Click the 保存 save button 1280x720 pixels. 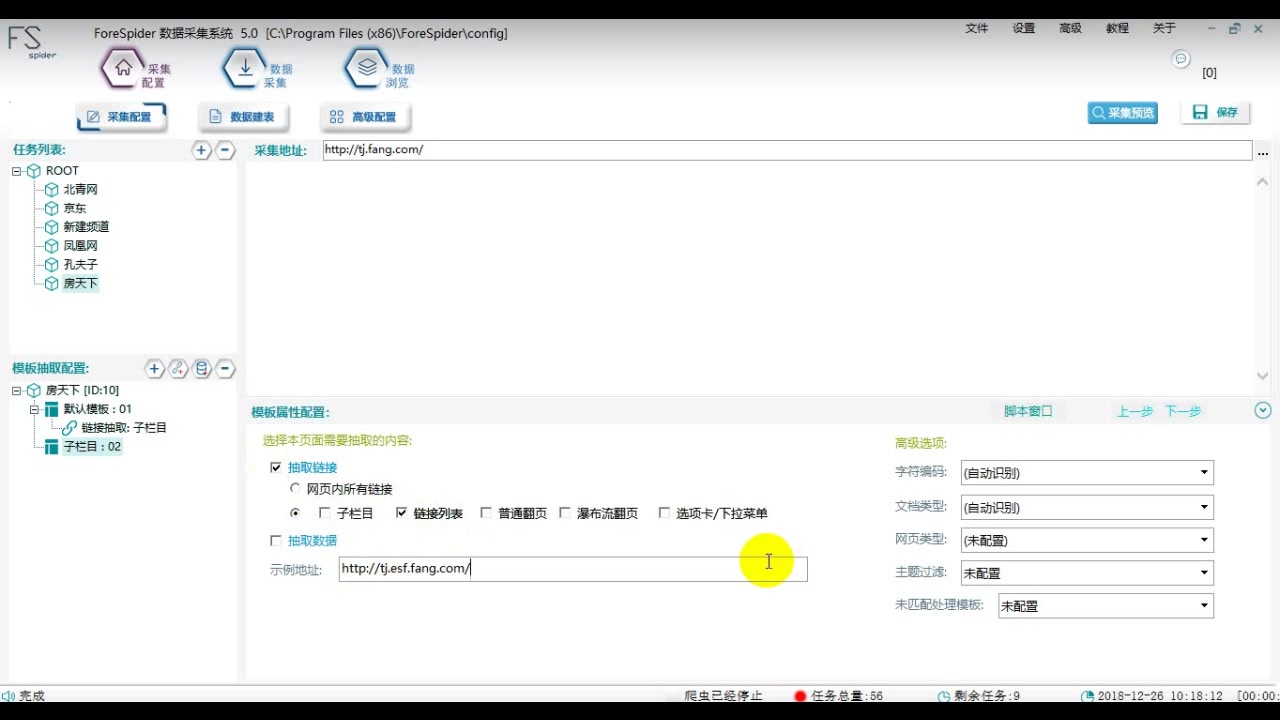1215,113
